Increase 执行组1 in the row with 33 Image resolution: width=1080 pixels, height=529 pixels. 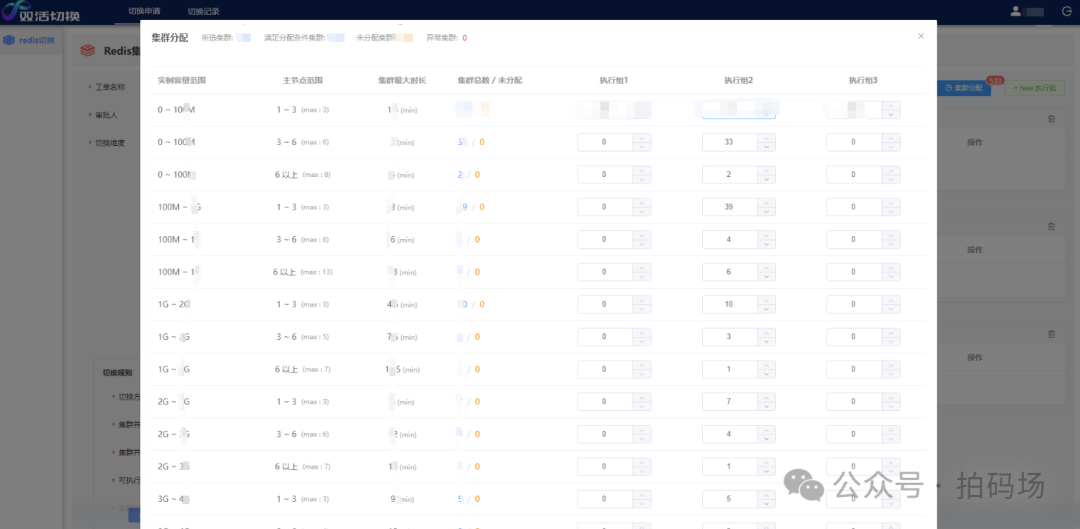(x=642, y=138)
